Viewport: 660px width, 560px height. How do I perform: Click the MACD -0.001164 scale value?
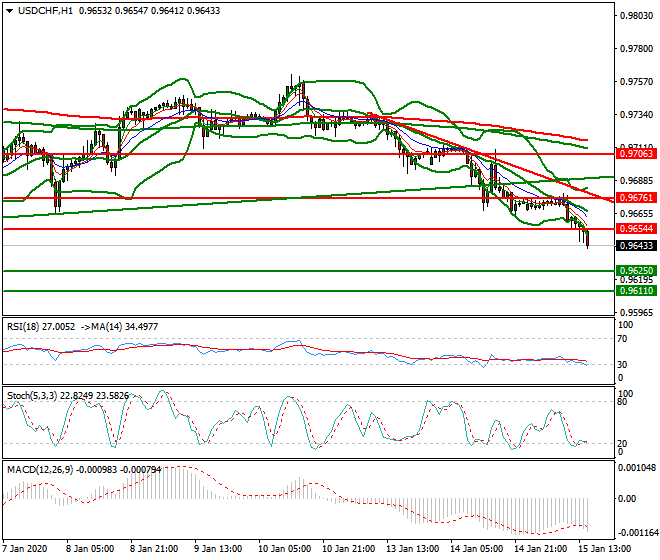coord(637,533)
